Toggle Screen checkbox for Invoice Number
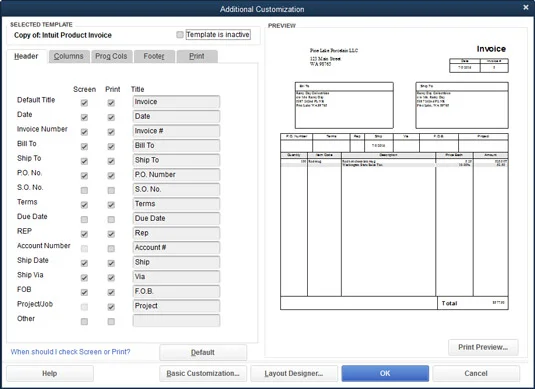This screenshot has width=535, height=389. 84,132
